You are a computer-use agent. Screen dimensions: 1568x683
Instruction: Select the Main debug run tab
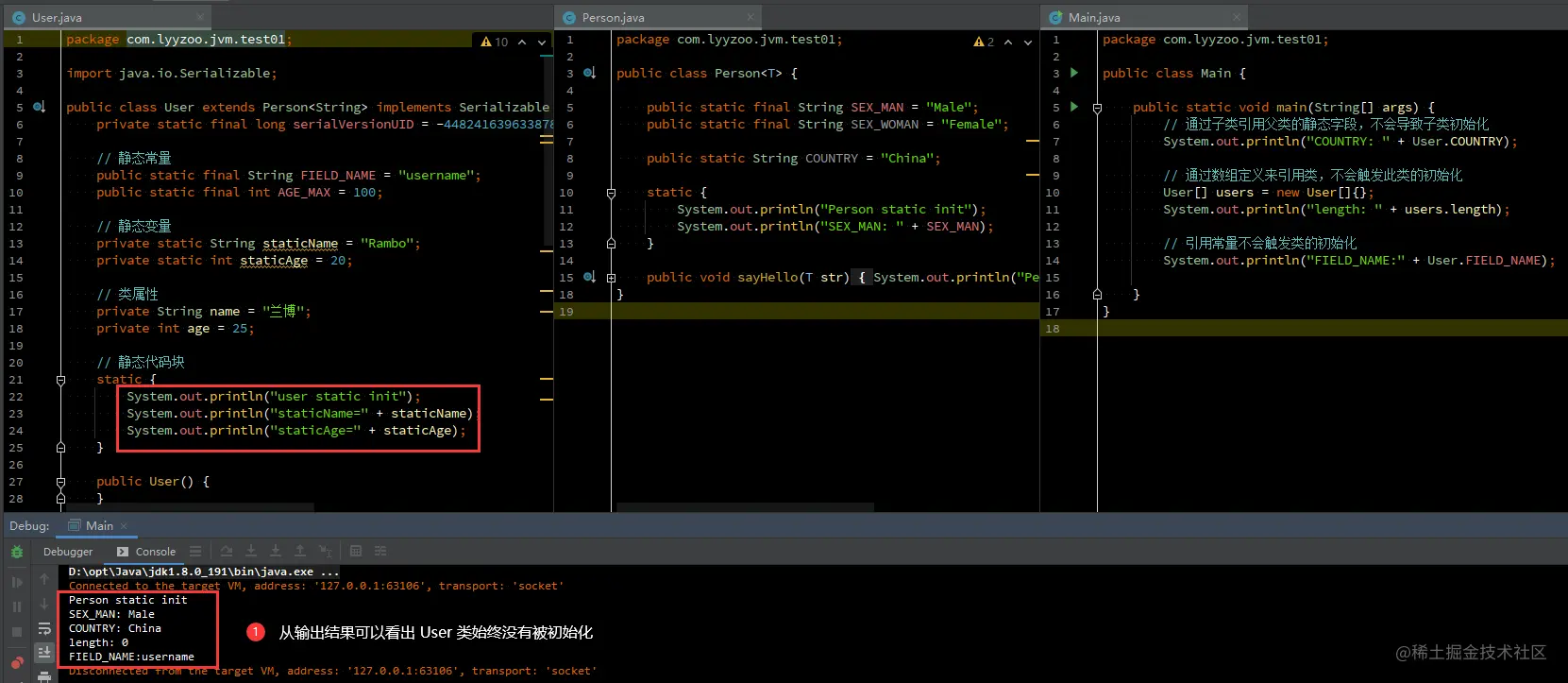pyautogui.click(x=99, y=526)
